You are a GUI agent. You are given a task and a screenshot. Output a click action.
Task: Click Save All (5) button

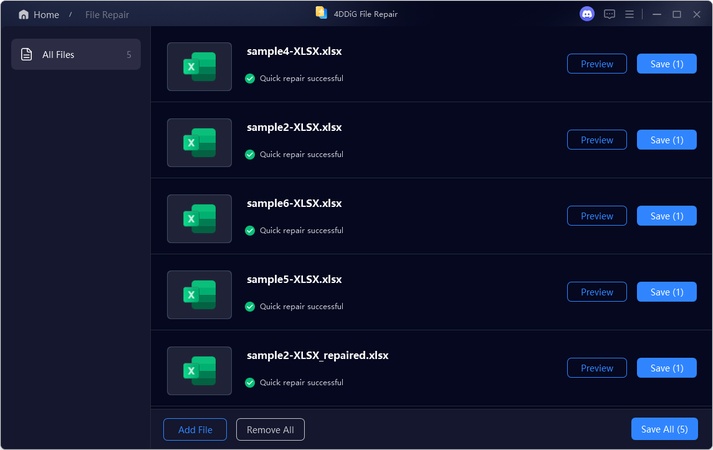[664, 429]
